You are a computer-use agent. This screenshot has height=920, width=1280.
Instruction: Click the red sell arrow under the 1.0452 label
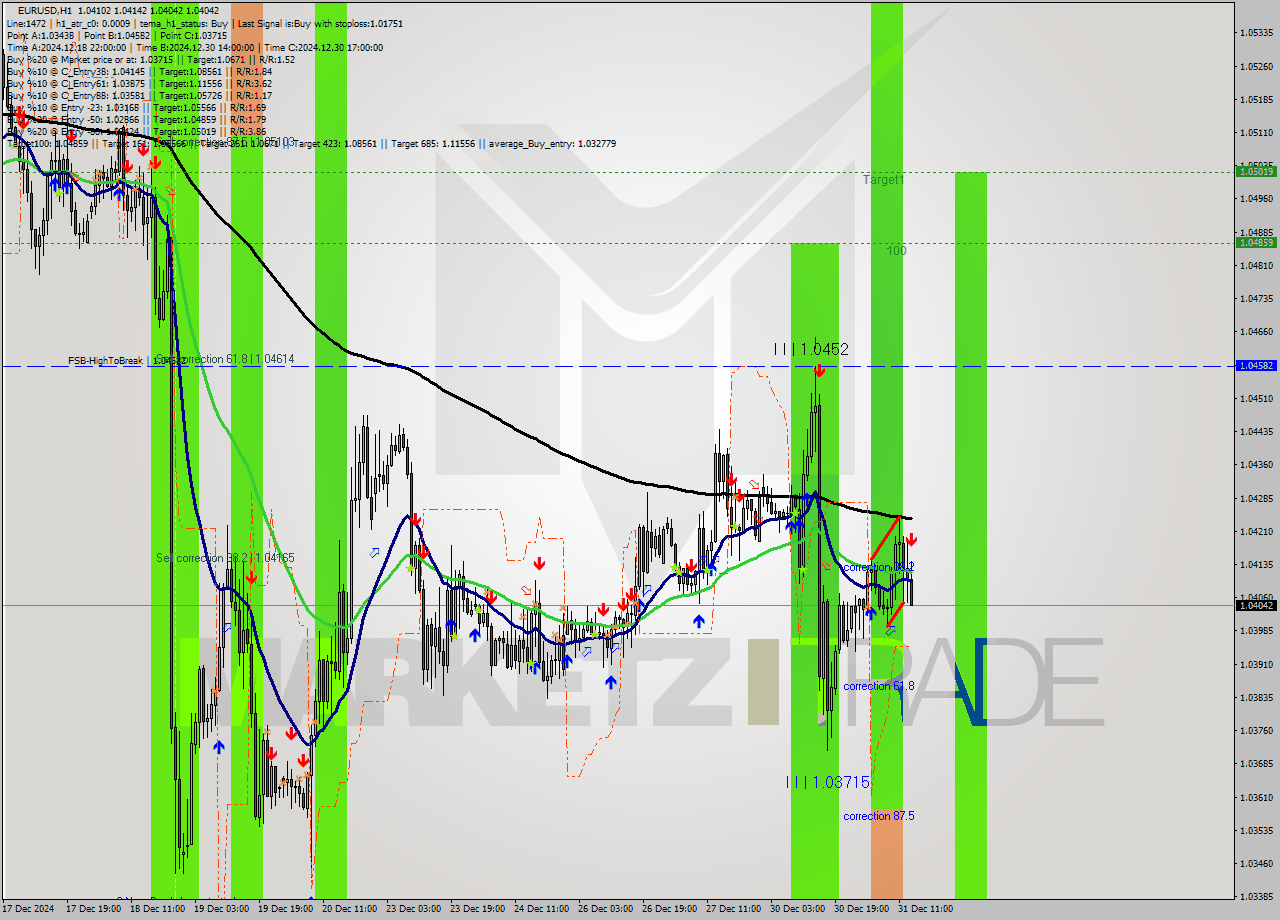click(819, 371)
